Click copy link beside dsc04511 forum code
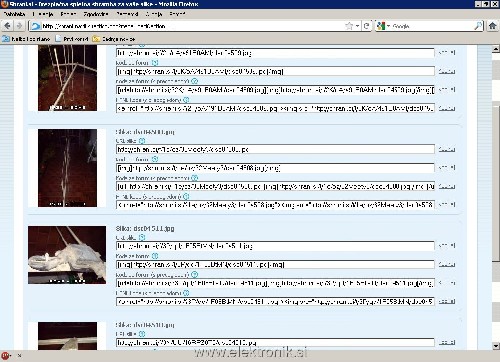The height and width of the screenshot is (362, 500). [447, 265]
